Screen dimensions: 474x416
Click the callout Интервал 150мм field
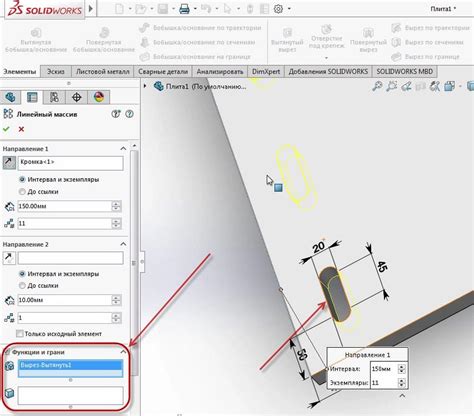point(384,369)
